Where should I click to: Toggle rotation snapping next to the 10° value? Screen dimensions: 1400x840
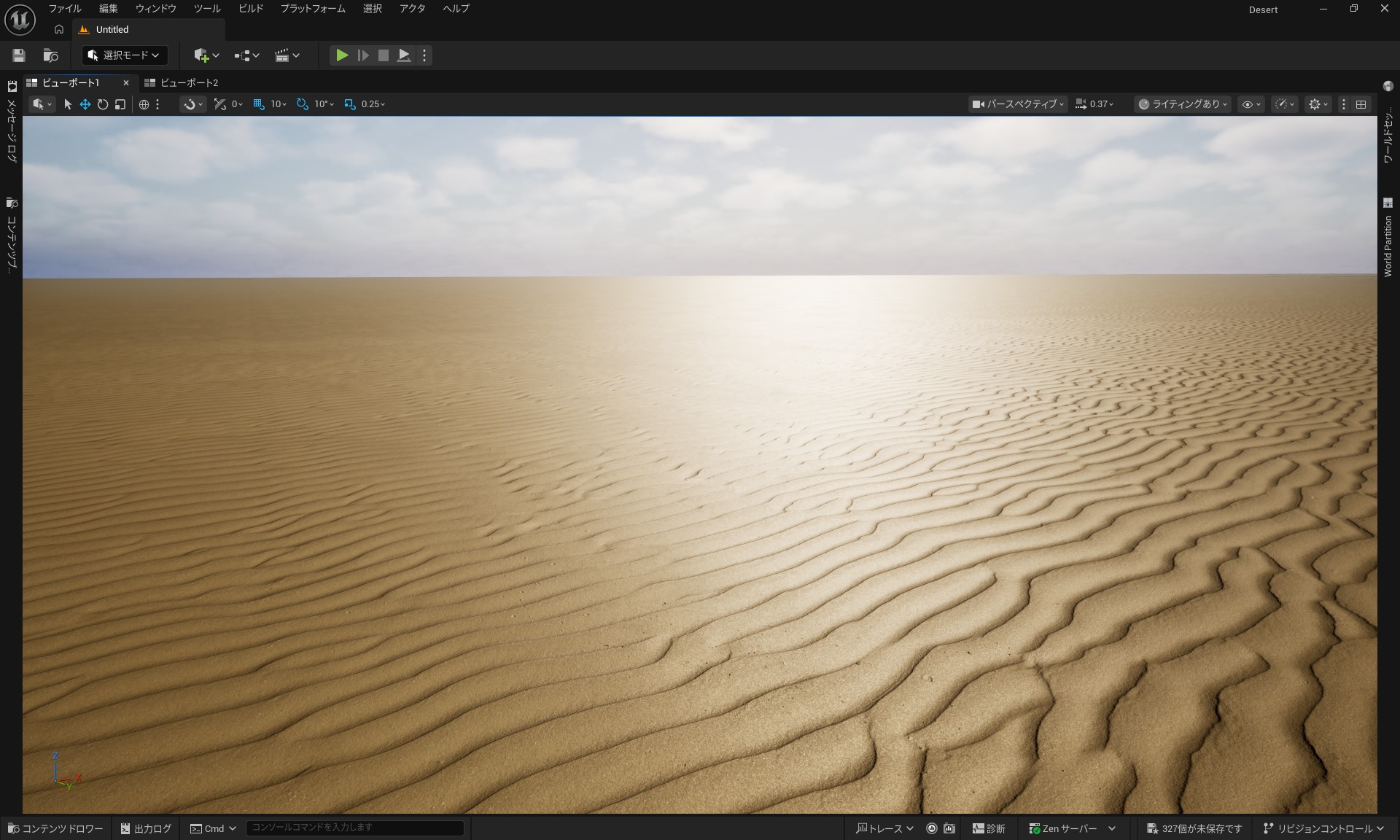coord(302,104)
